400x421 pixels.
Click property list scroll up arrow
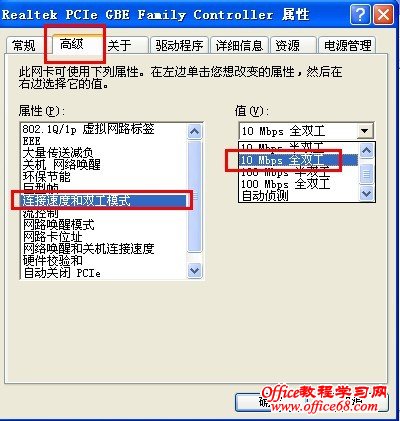coord(194,131)
